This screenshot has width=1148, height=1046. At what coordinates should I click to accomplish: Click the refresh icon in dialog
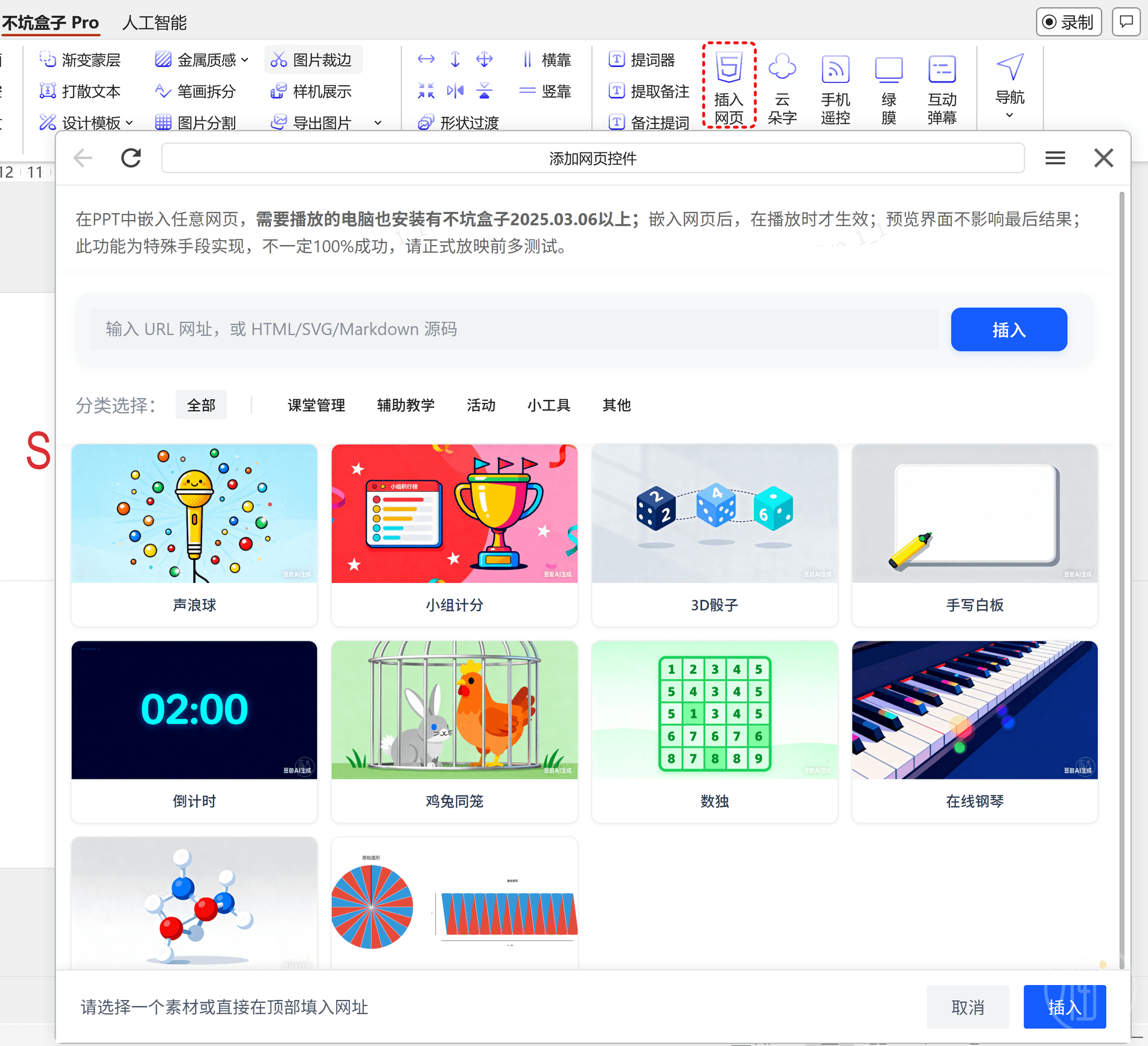click(131, 158)
